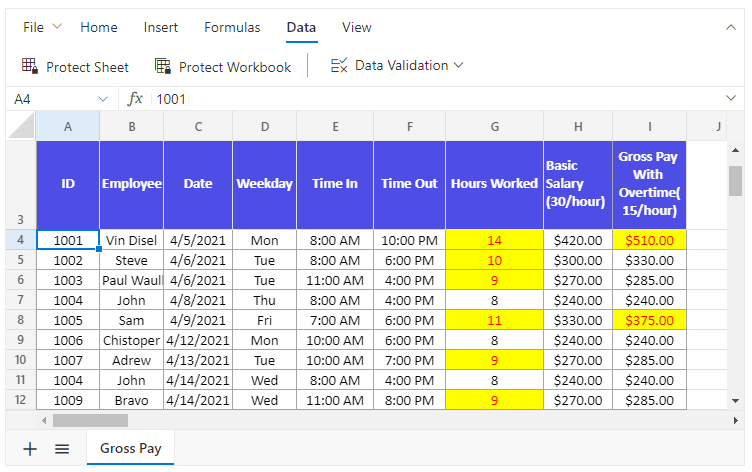The image size is (752, 472).
Task: Click the Protect Workbook icon
Action: pyautogui.click(x=163, y=67)
